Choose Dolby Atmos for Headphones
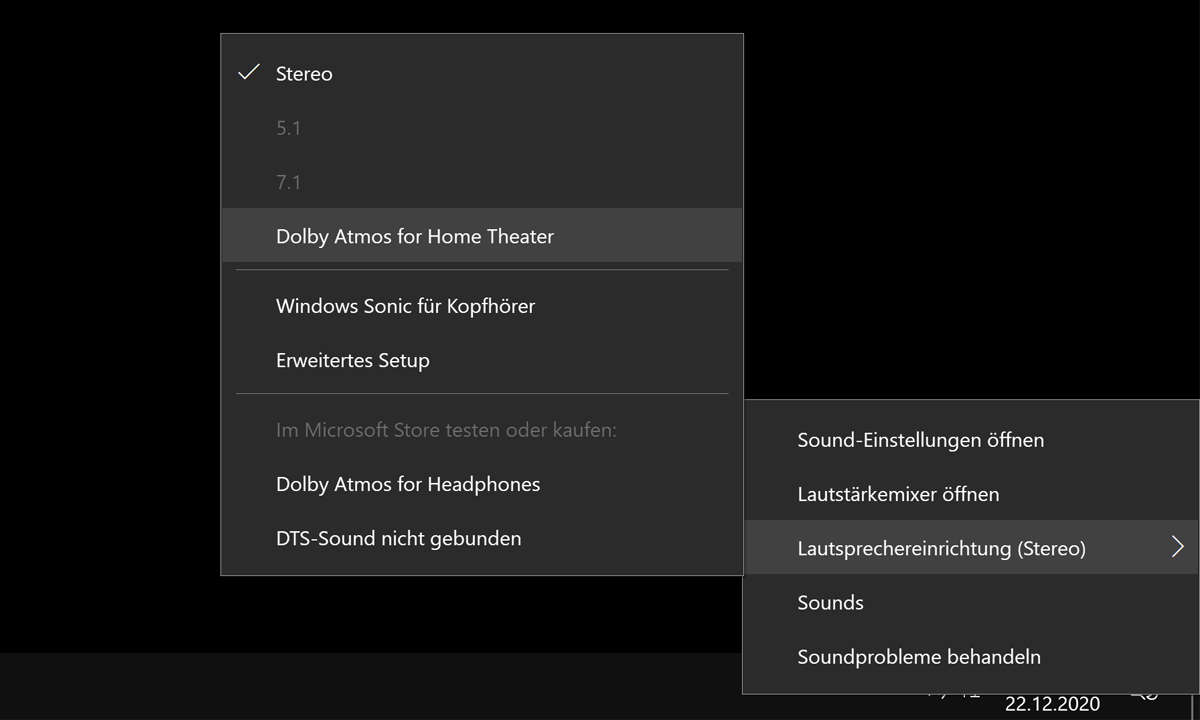1200x720 pixels. tap(482, 484)
